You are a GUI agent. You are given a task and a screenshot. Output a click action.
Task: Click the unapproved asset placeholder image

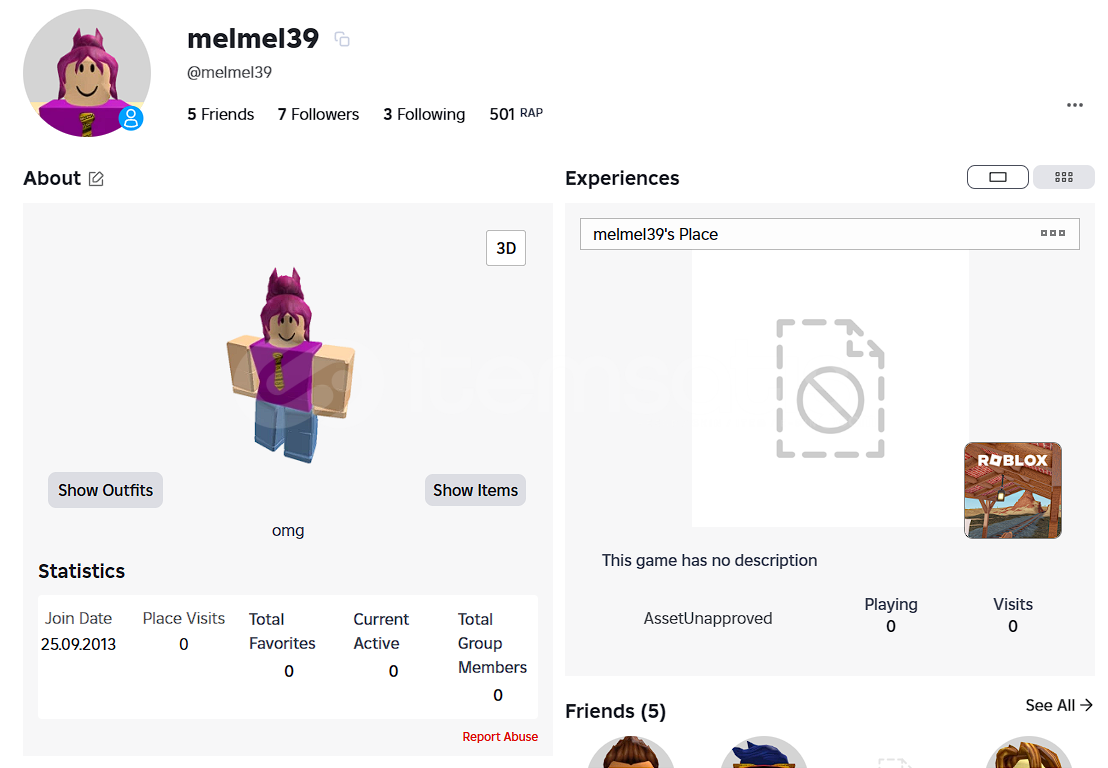[830, 388]
